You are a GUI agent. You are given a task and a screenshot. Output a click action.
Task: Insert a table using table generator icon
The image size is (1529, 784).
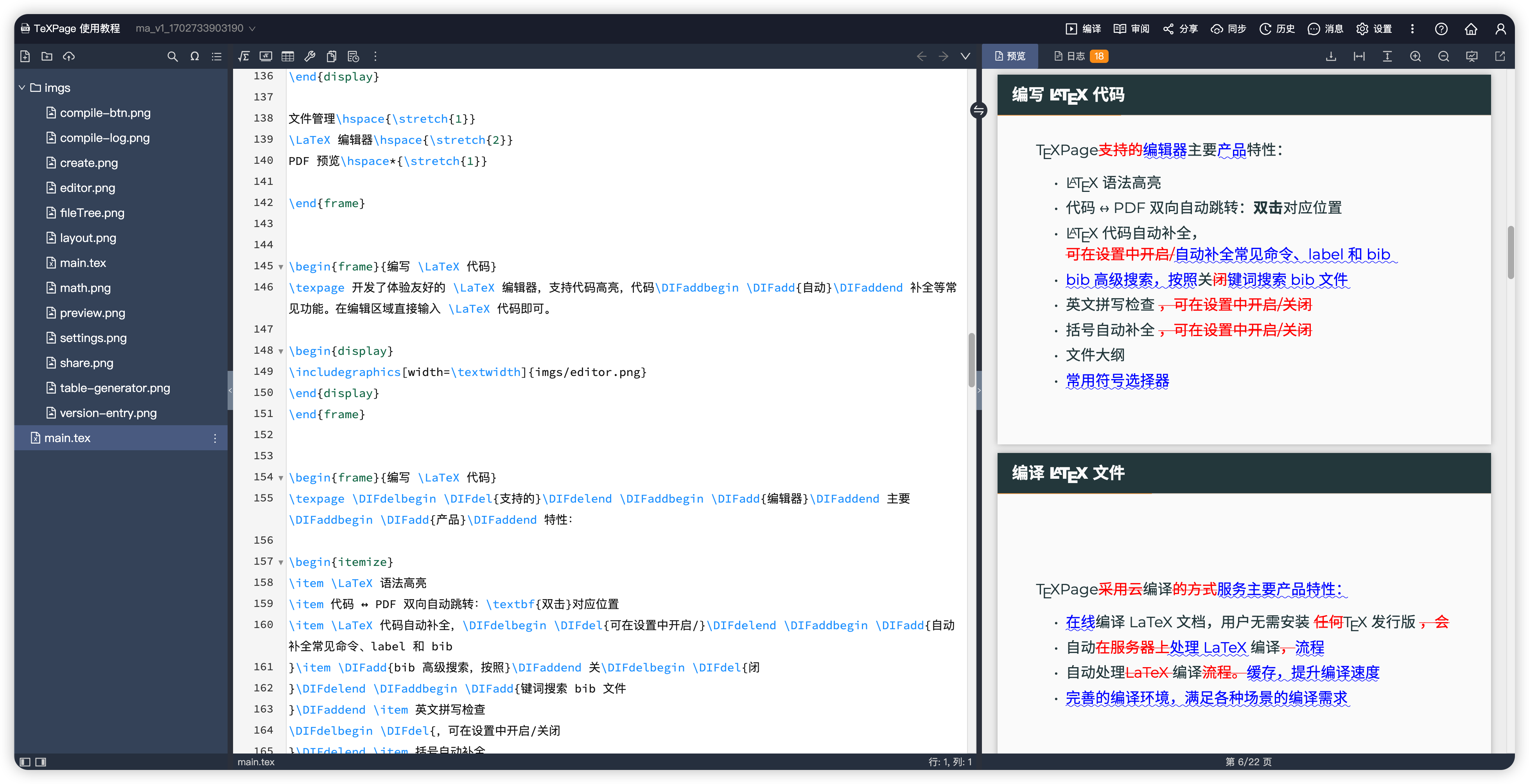pyautogui.click(x=288, y=56)
